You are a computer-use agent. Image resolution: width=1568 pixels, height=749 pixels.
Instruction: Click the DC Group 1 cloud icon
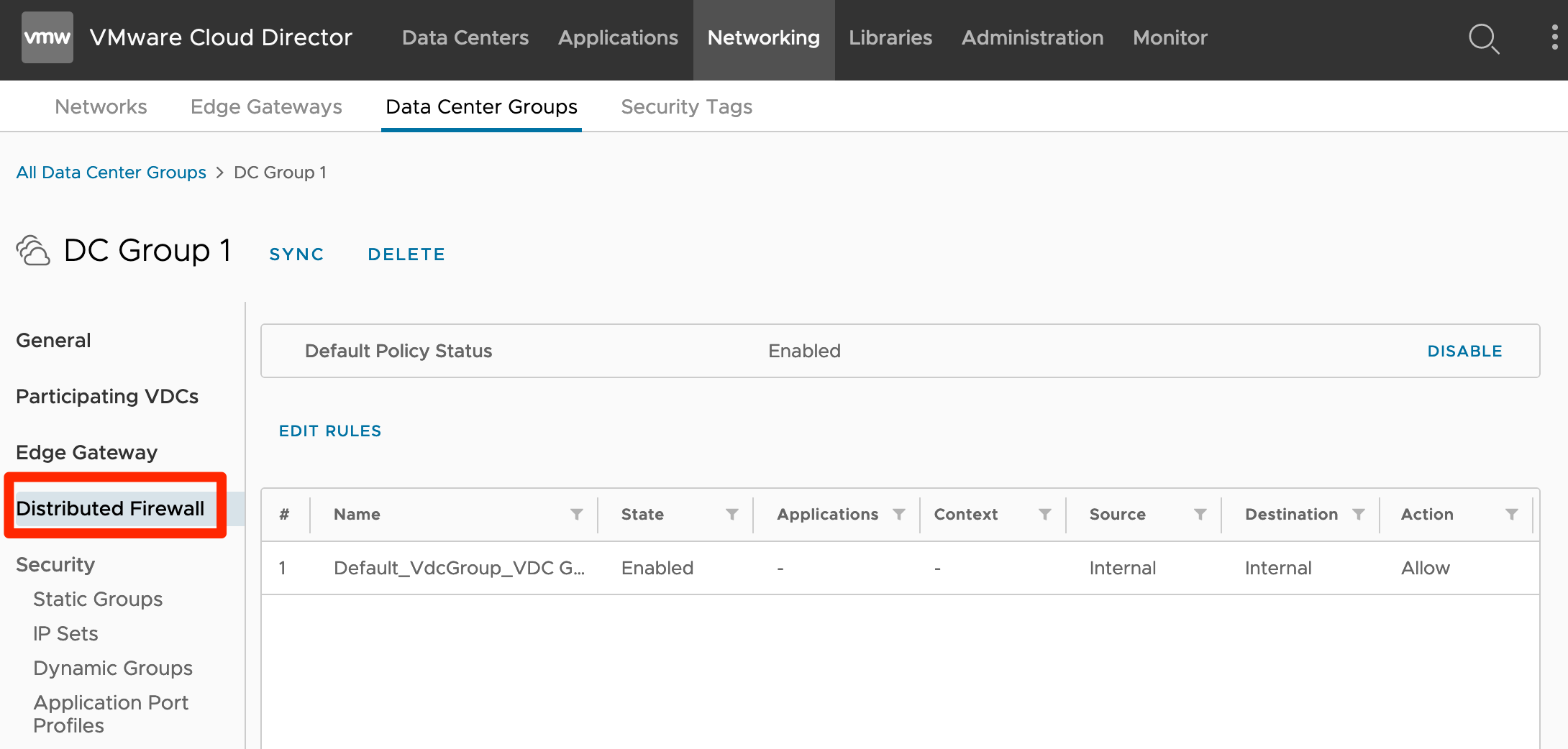point(33,251)
